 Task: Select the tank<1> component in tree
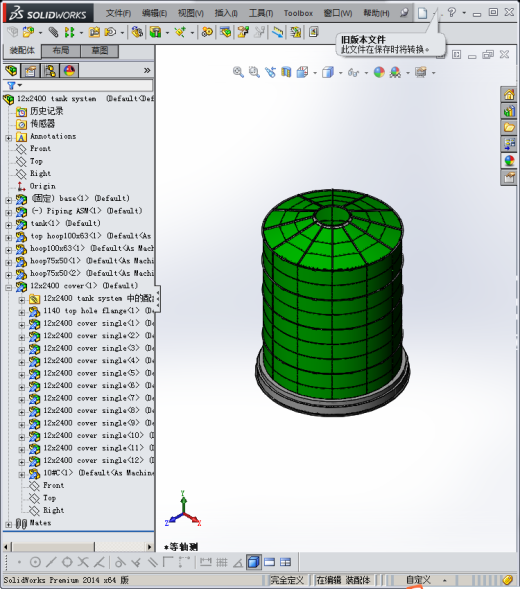tap(65, 223)
